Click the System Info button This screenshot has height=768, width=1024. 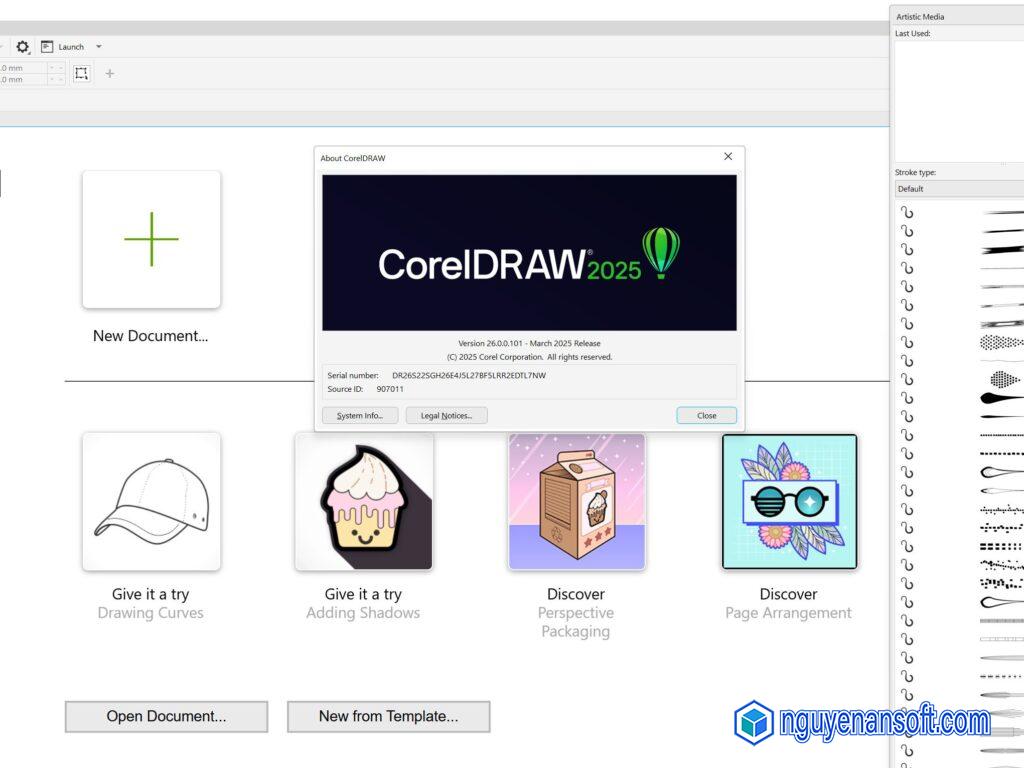click(360, 415)
